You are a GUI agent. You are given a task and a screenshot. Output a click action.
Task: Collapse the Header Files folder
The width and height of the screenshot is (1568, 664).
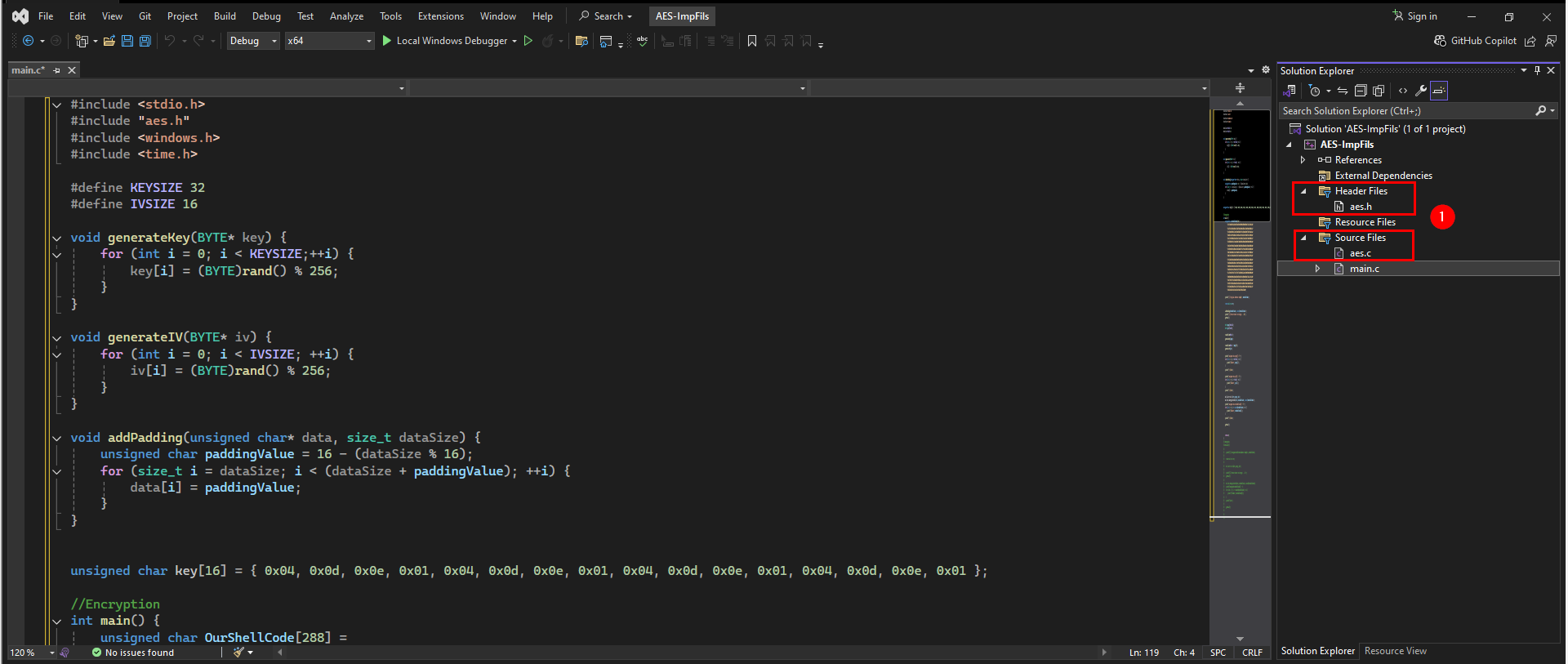[1303, 191]
